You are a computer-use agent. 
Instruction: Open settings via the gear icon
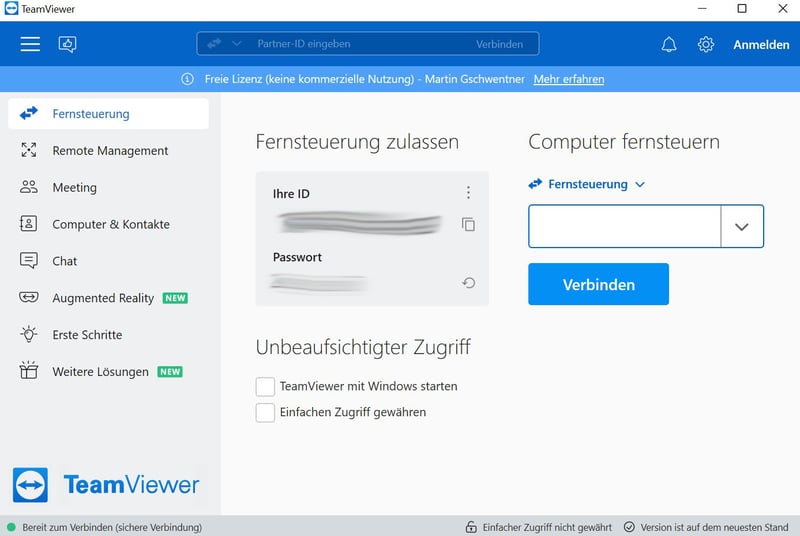pos(706,44)
